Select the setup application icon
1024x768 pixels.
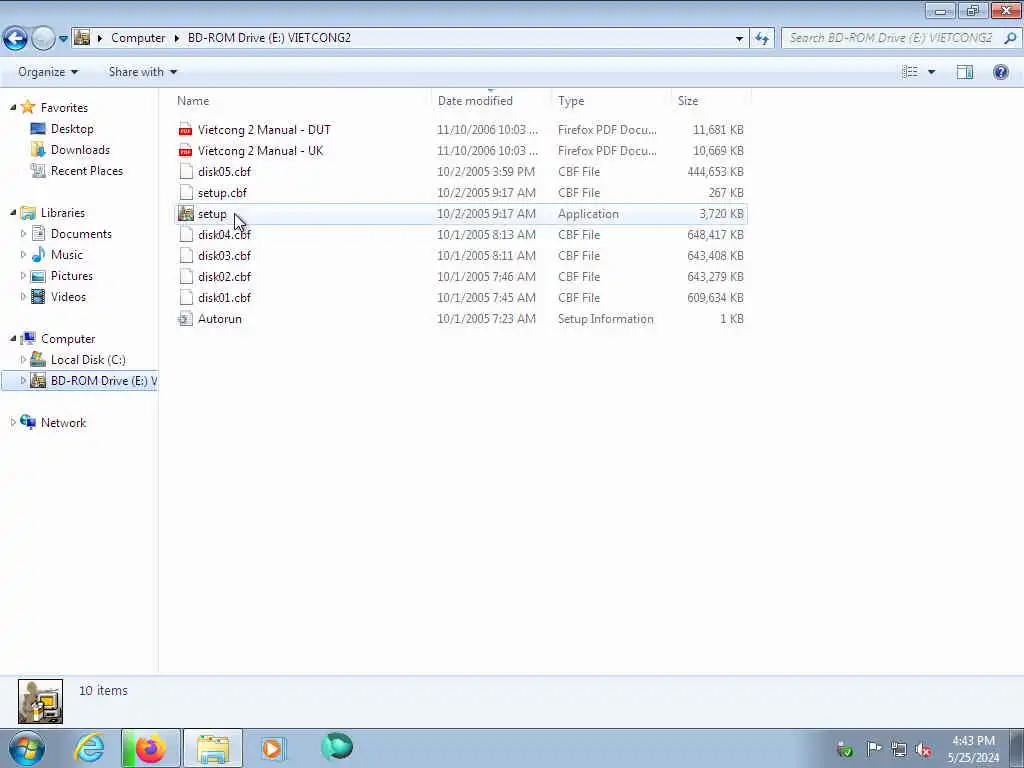coord(186,214)
